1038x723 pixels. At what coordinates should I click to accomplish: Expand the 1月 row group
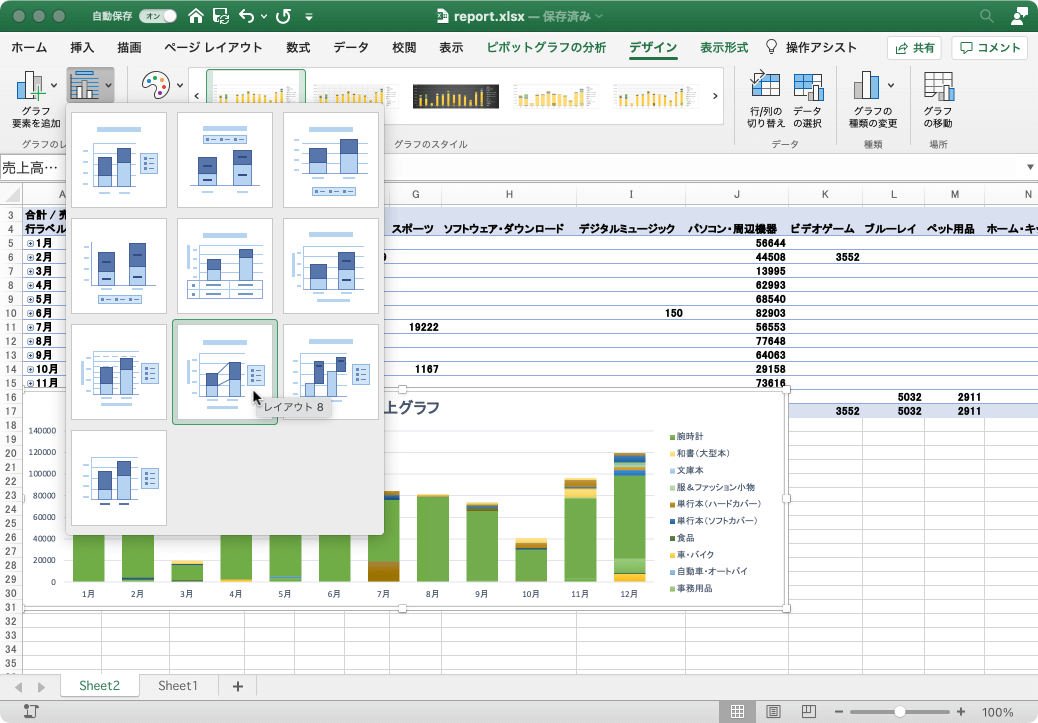[30, 243]
